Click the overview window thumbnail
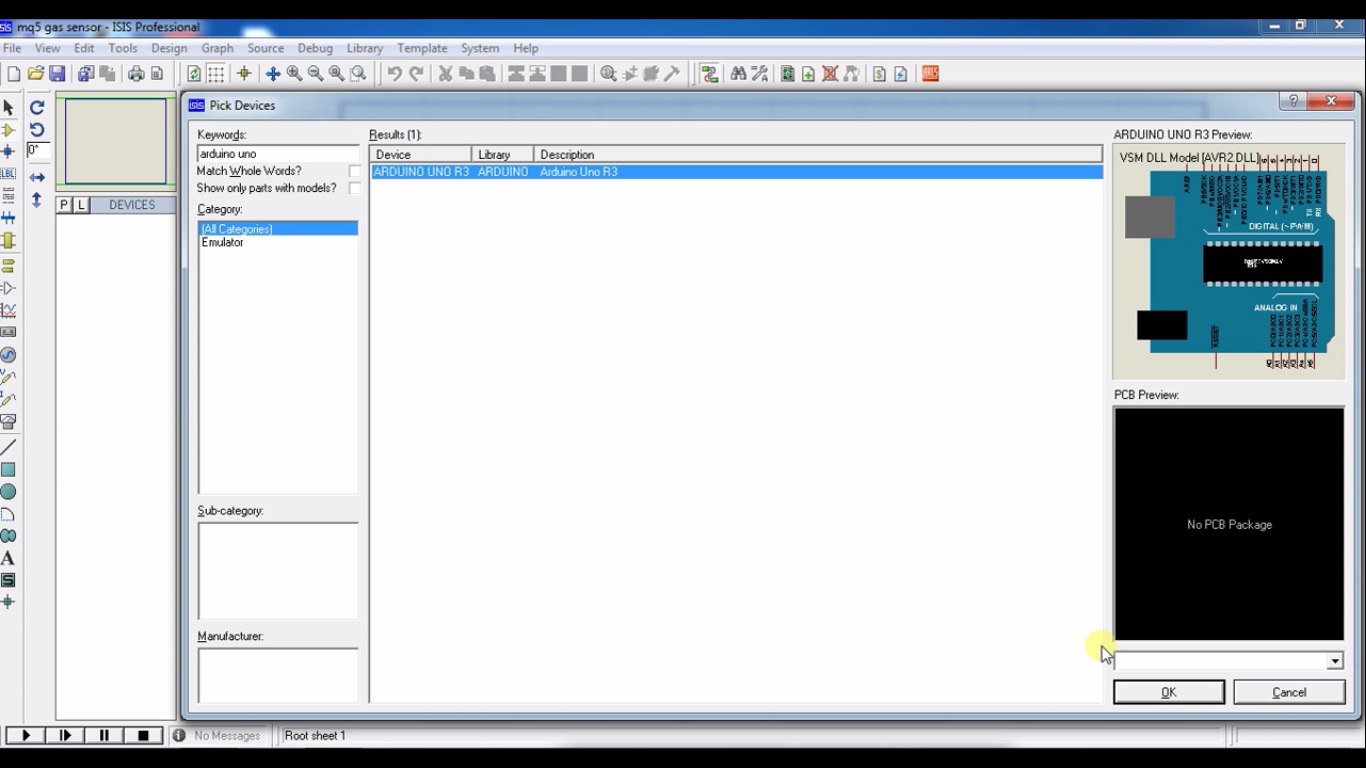Viewport: 1366px width, 768px height. click(x=116, y=141)
